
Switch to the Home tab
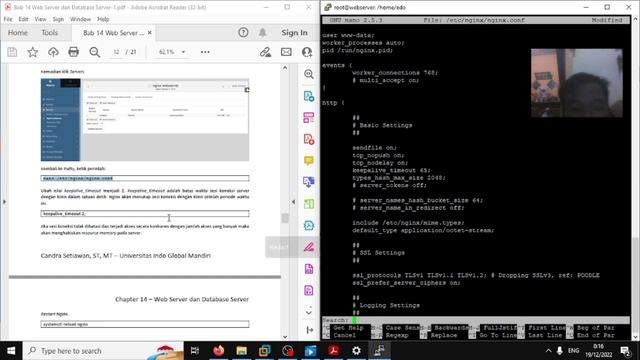(x=18, y=33)
